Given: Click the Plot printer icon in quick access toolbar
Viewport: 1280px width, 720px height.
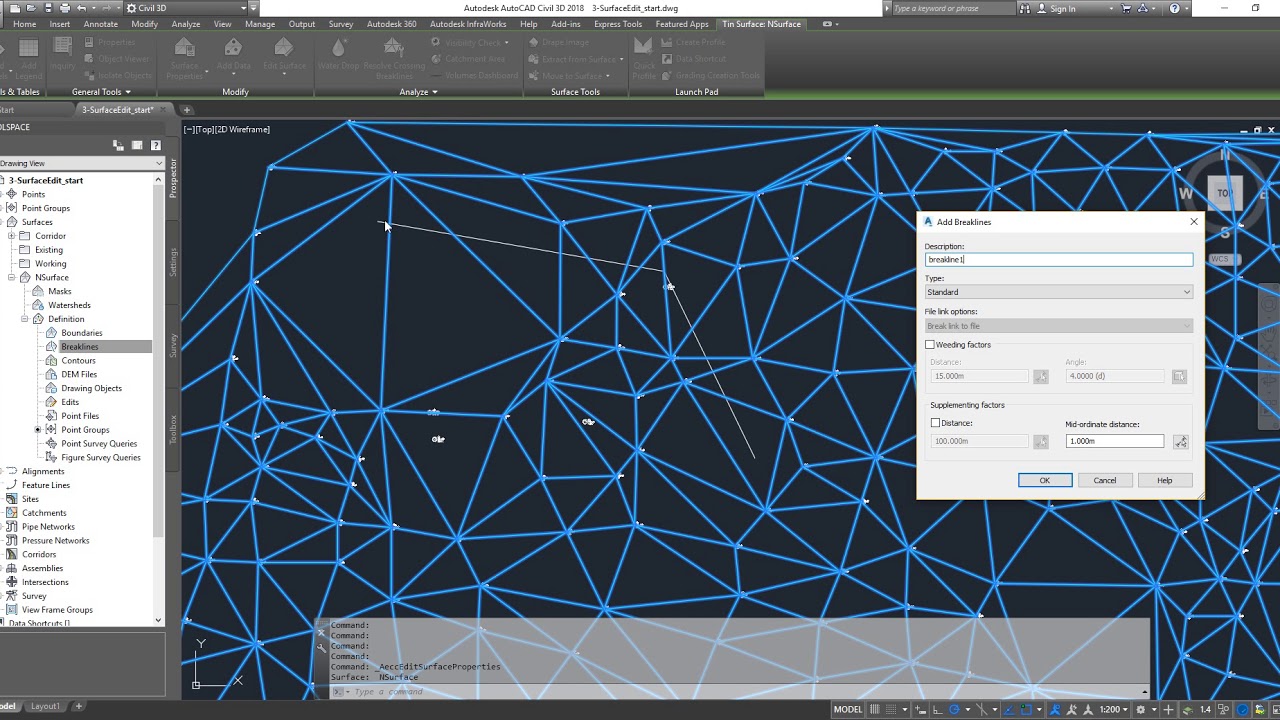Looking at the screenshot, I should 65,8.
